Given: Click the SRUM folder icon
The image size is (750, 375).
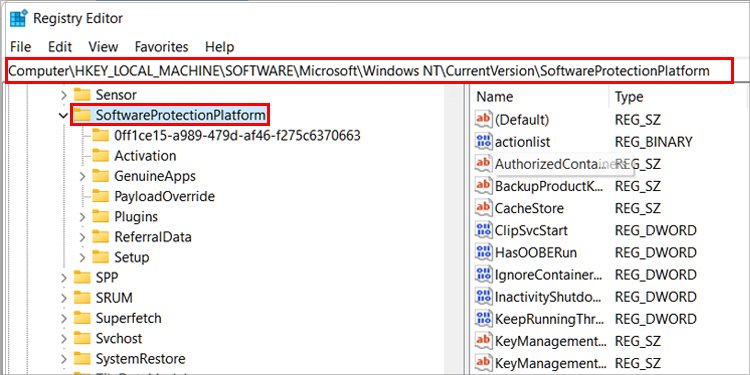Looking at the screenshot, I should point(82,298).
